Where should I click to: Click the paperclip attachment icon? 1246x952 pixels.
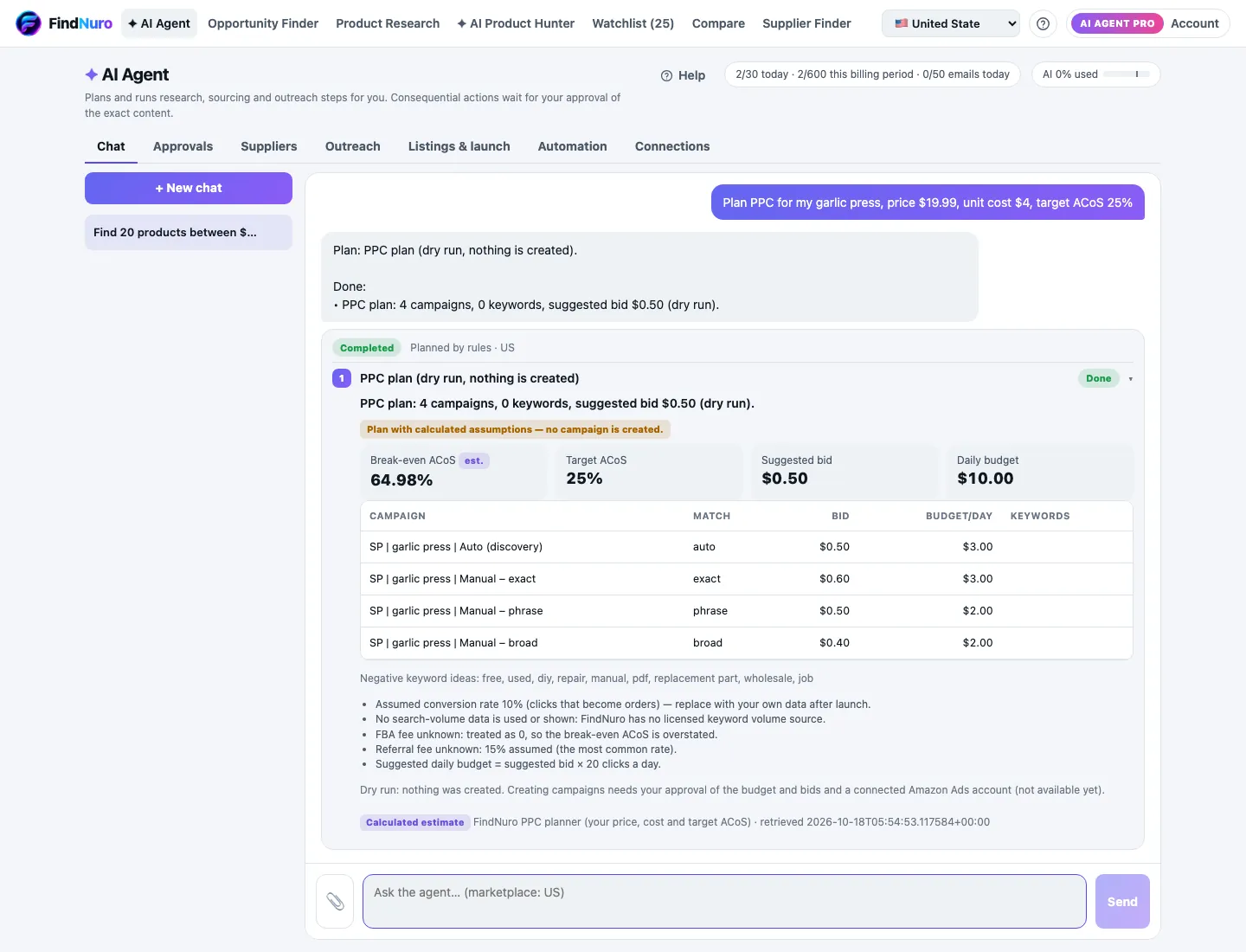335,901
